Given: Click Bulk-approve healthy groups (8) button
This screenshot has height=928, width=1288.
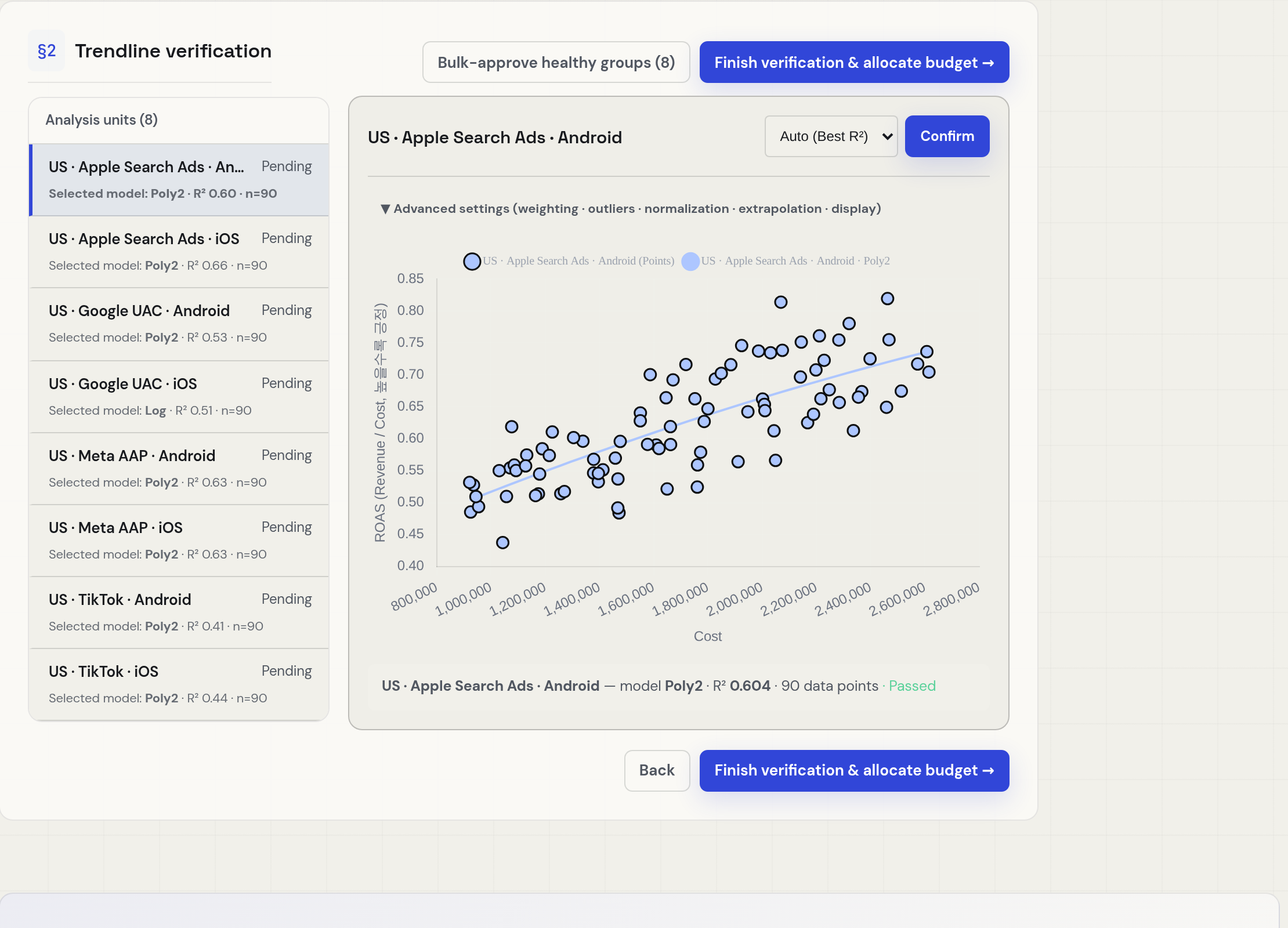Looking at the screenshot, I should (x=556, y=62).
